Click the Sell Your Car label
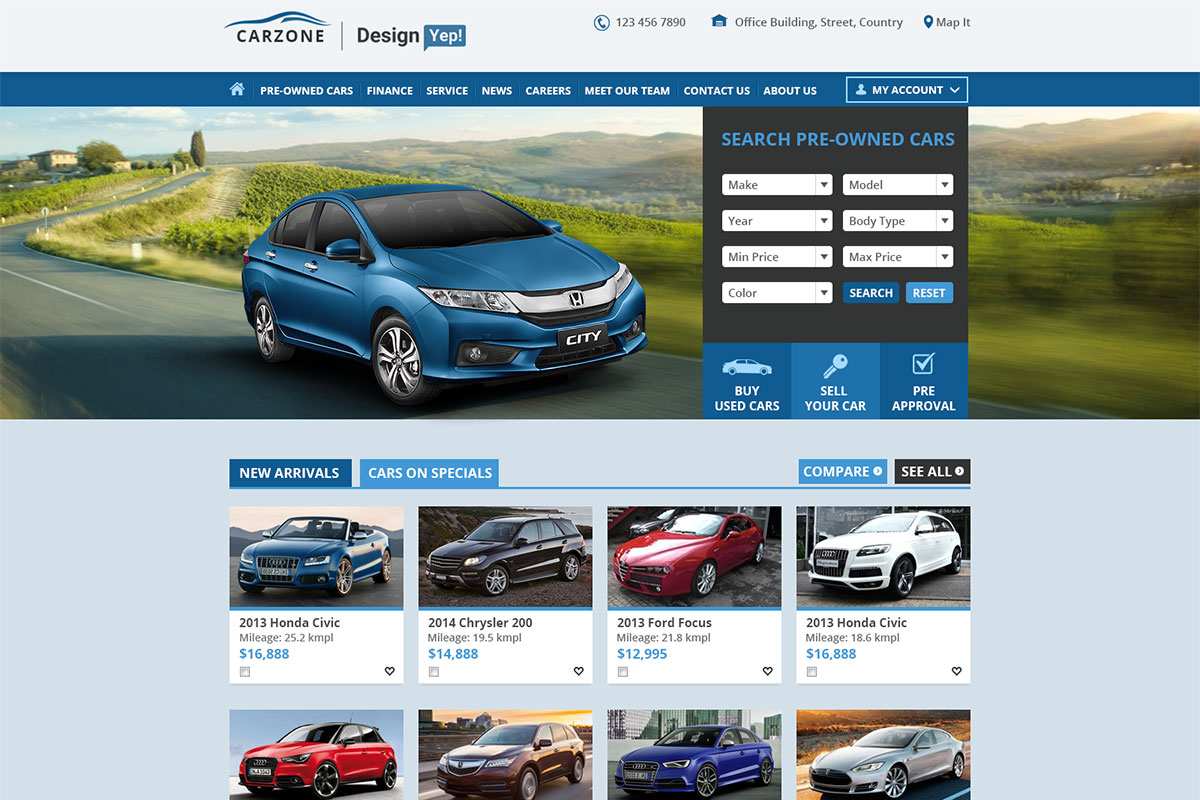Screen dimensions: 1200x800 (835, 398)
